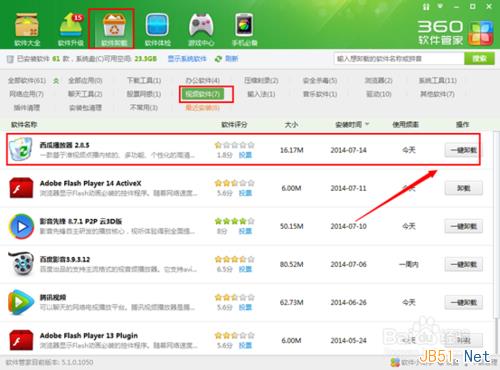Select the 音乐软件(1) category
The width and height of the screenshot is (500, 370).
click(320, 94)
